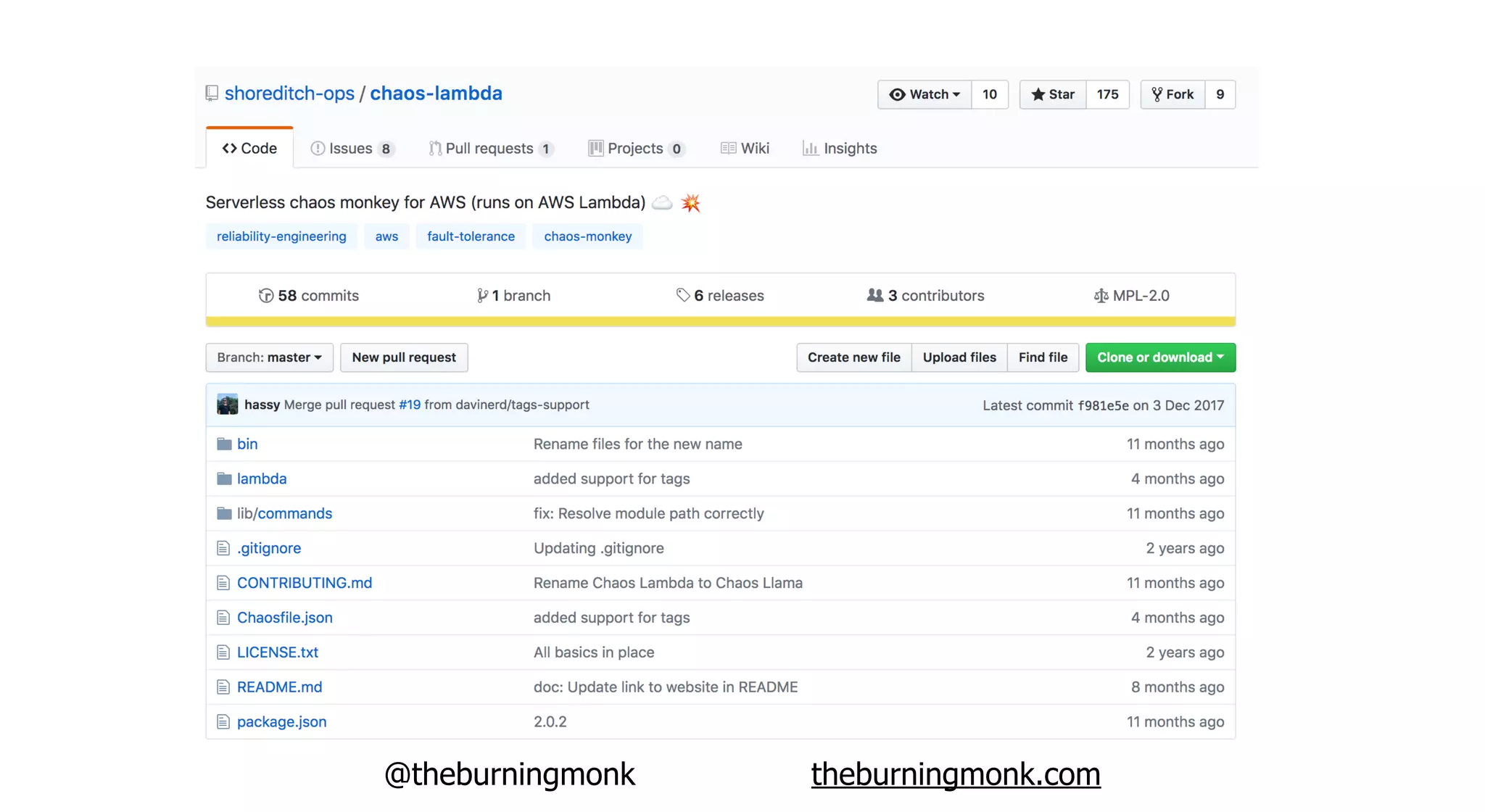Click the folder icon next to lib/commands
The height and width of the screenshot is (812, 1485).
pyautogui.click(x=224, y=513)
